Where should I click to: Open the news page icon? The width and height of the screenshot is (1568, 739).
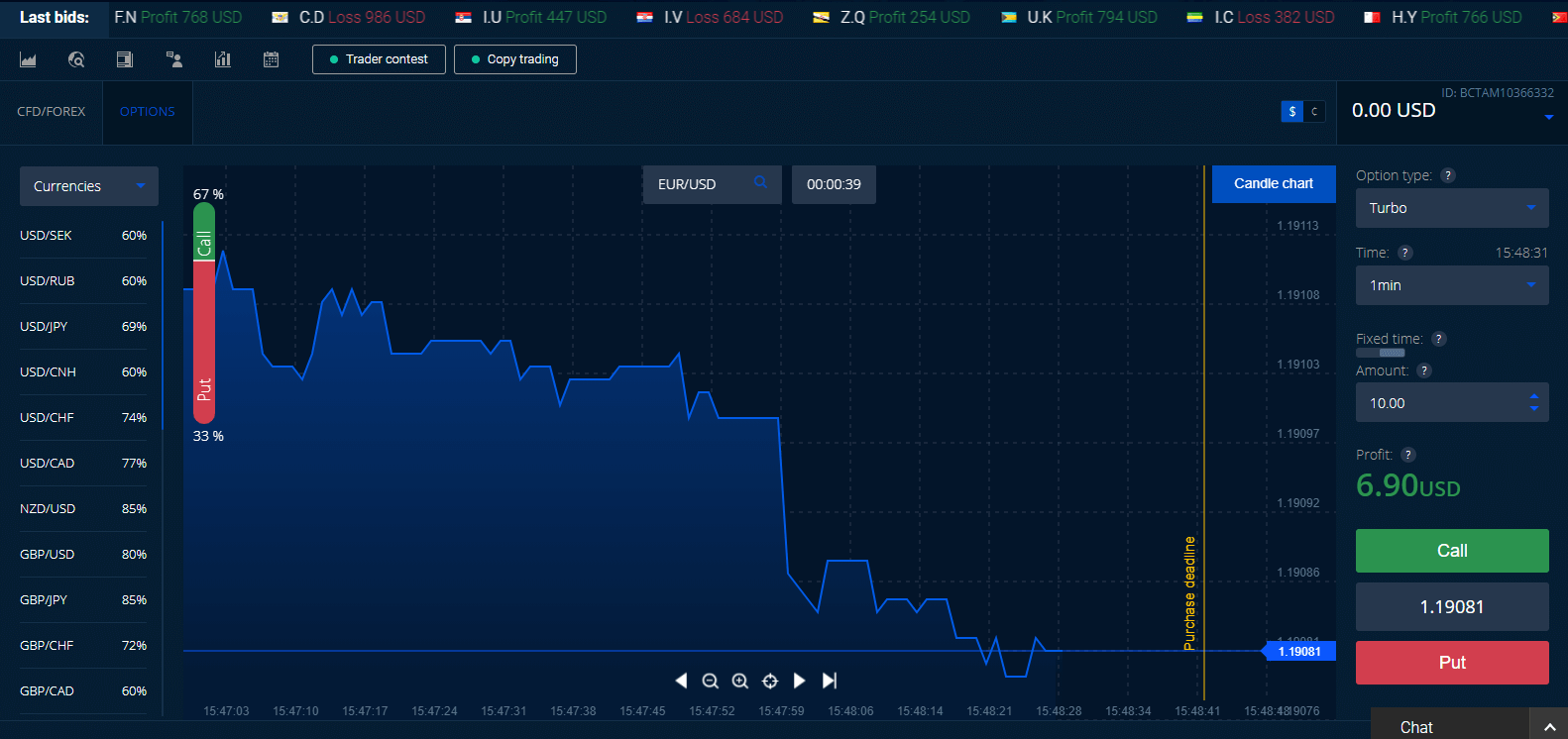click(125, 59)
